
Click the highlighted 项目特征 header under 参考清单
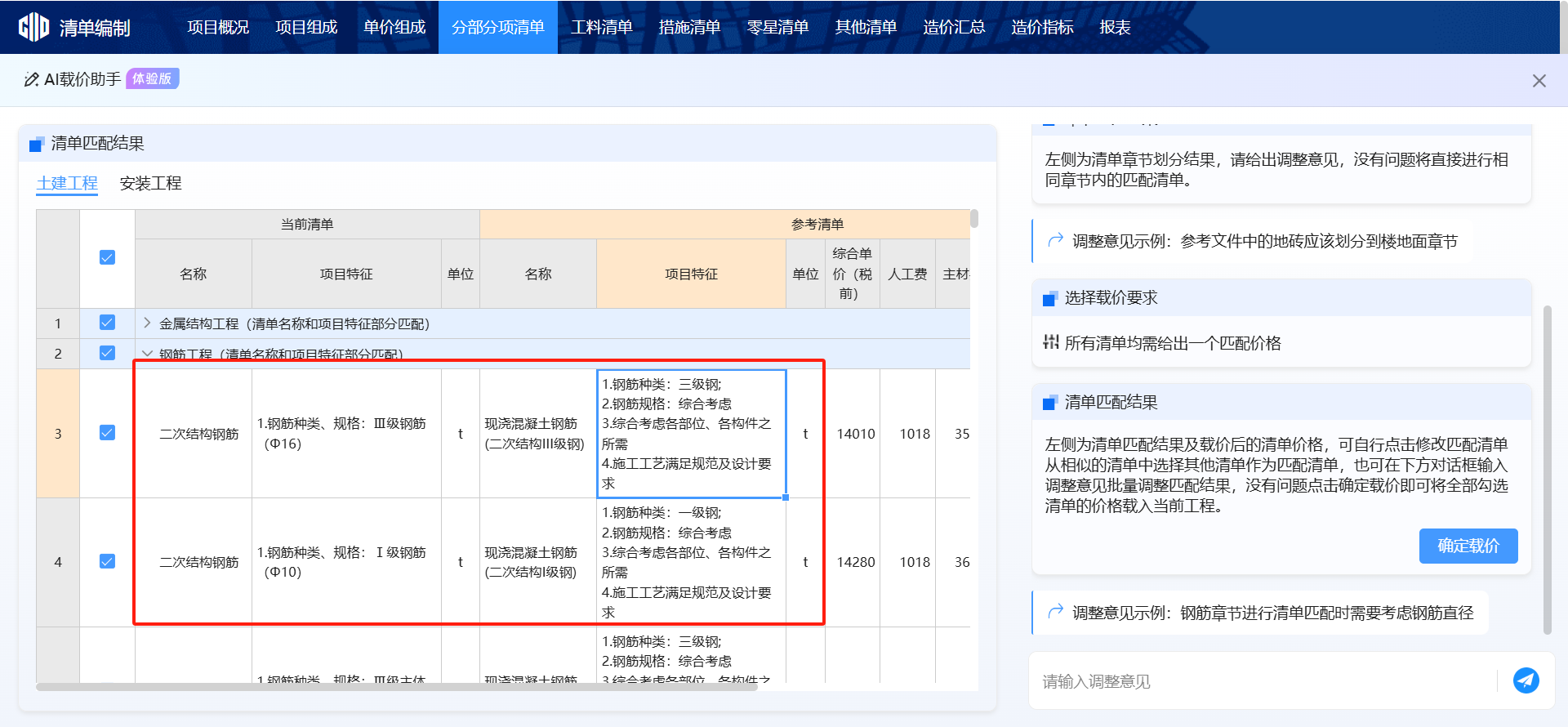tap(691, 274)
